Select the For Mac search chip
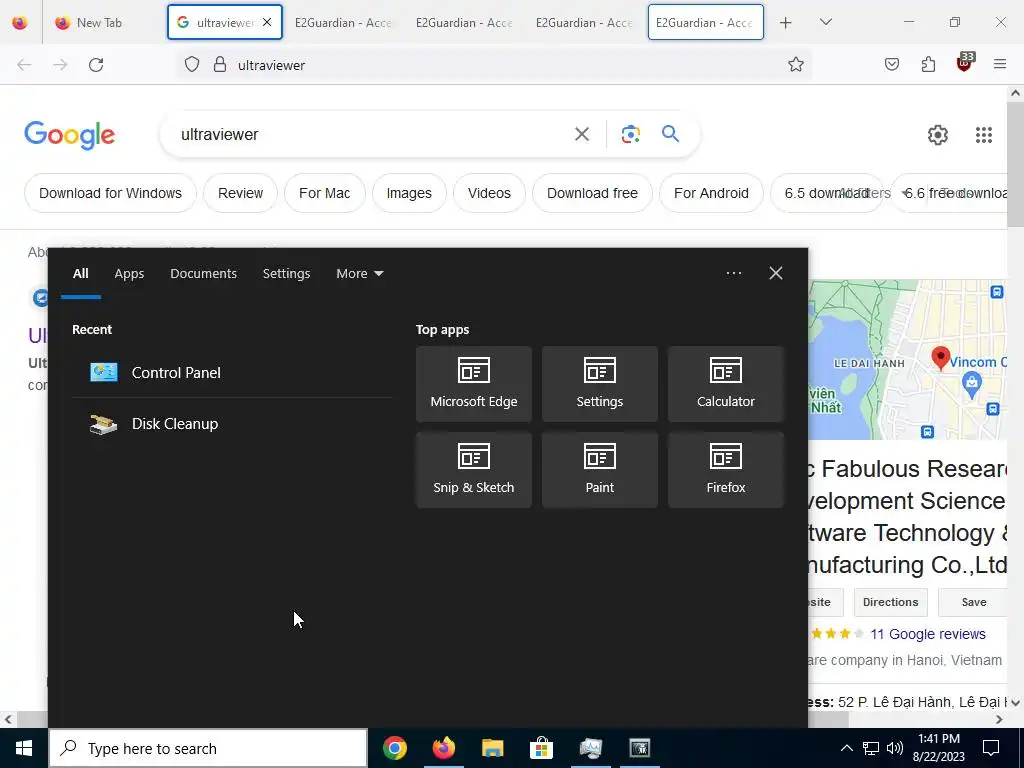The image size is (1024, 768). (325, 193)
